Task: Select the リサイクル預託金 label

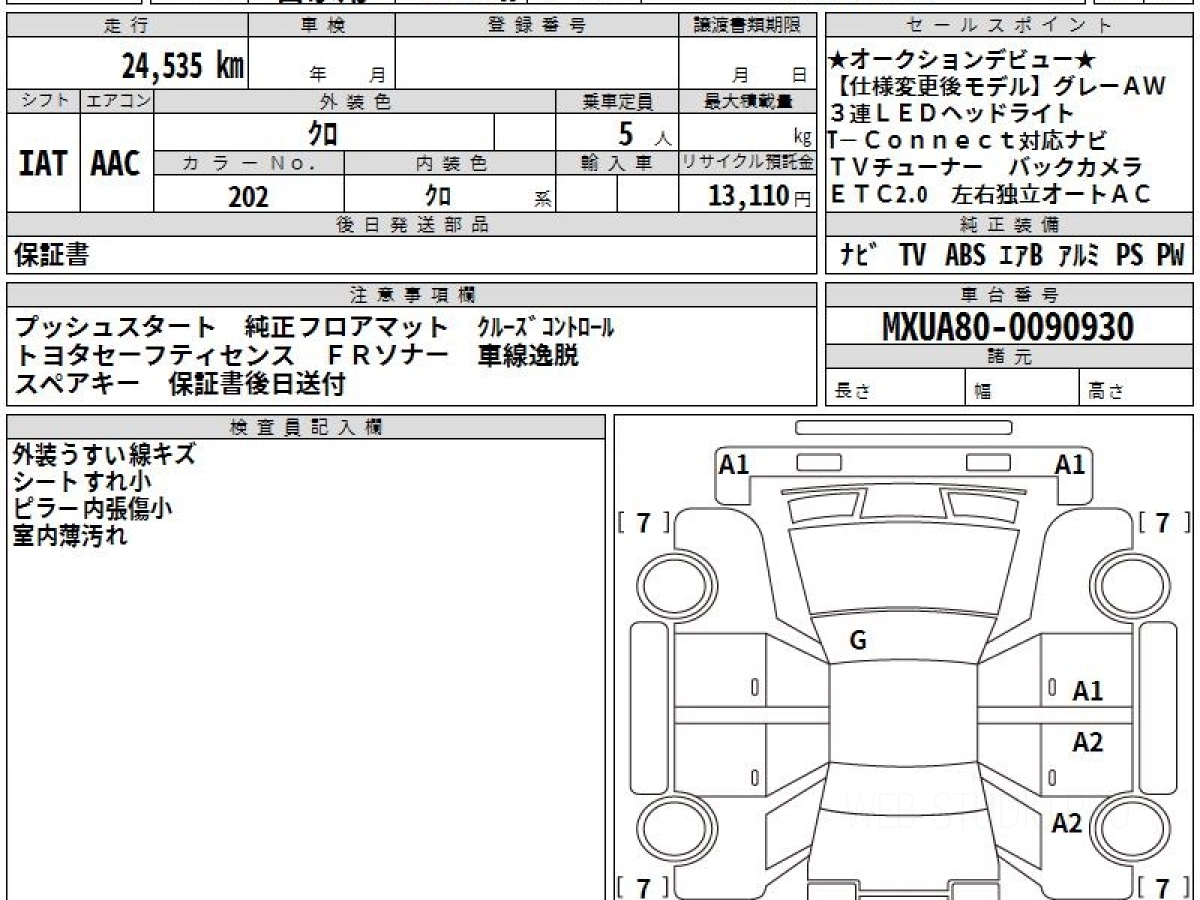Action: [747, 163]
